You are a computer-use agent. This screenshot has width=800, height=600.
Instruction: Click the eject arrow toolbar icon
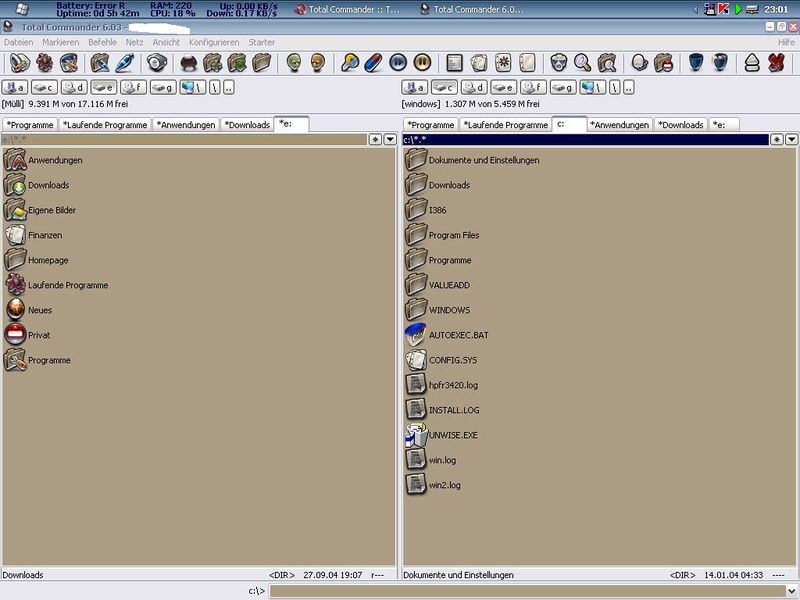coord(752,63)
